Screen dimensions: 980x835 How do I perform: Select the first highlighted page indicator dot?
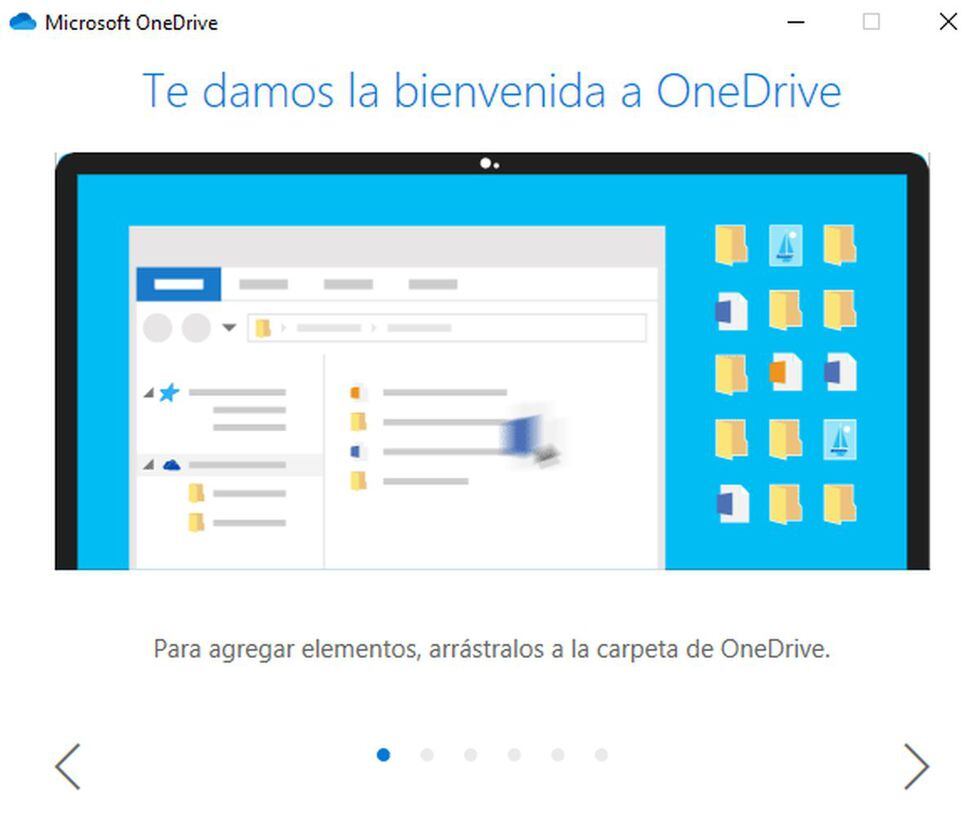383,755
